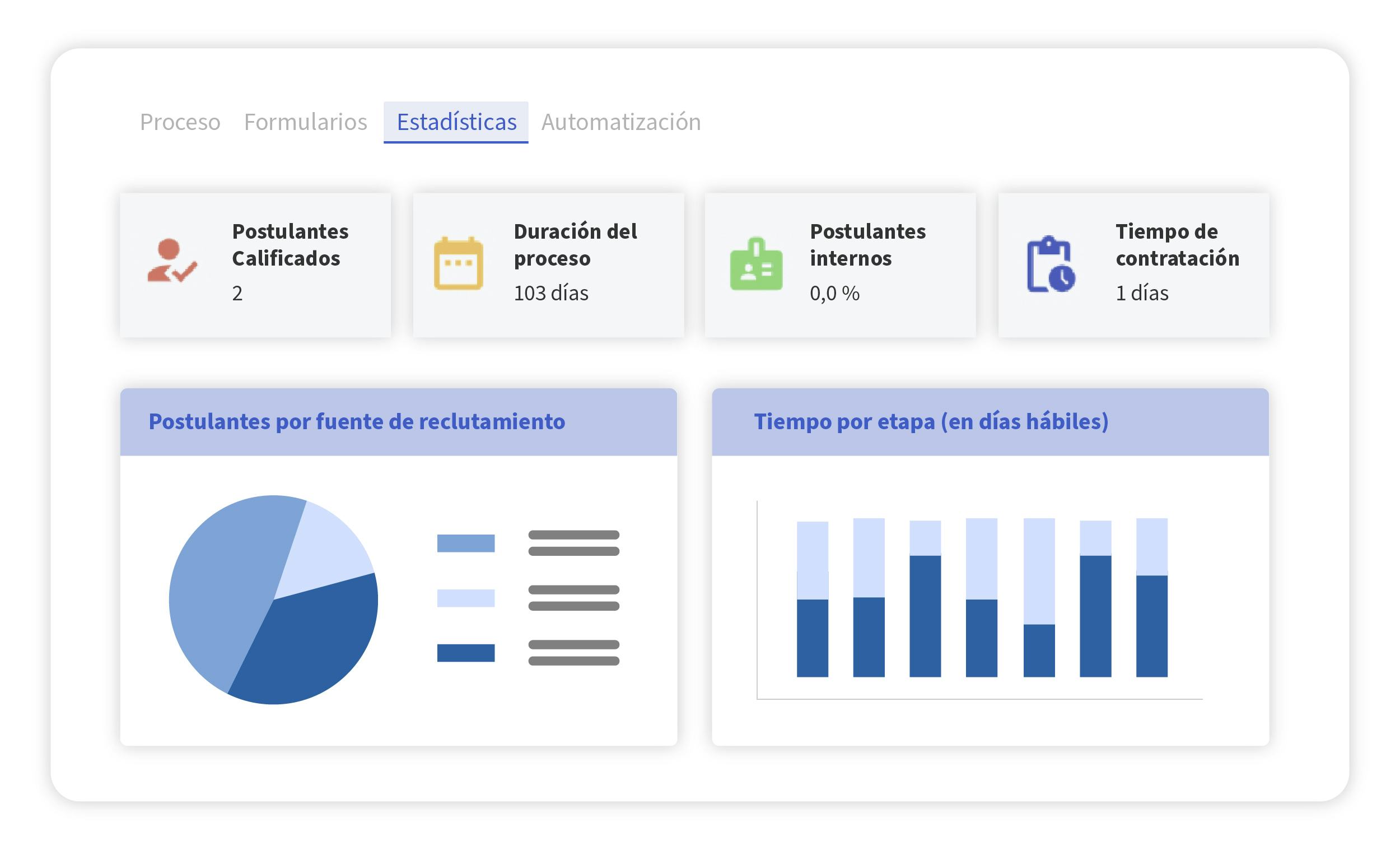Switch to the Automatización tab

[621, 121]
